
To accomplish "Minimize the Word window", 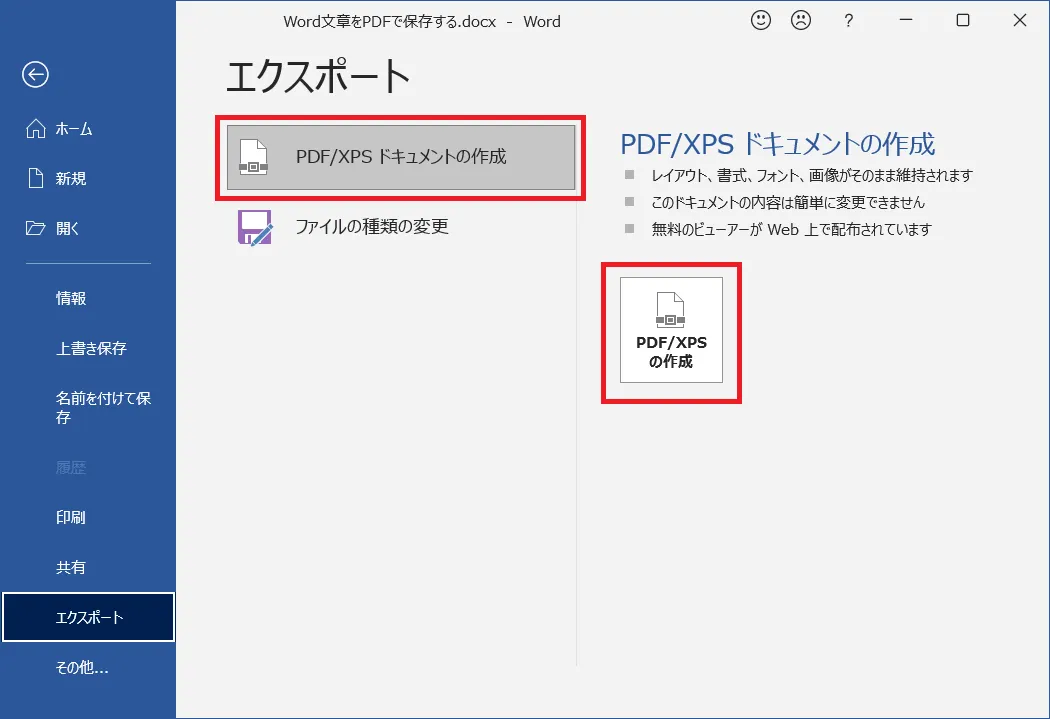I will [906, 20].
